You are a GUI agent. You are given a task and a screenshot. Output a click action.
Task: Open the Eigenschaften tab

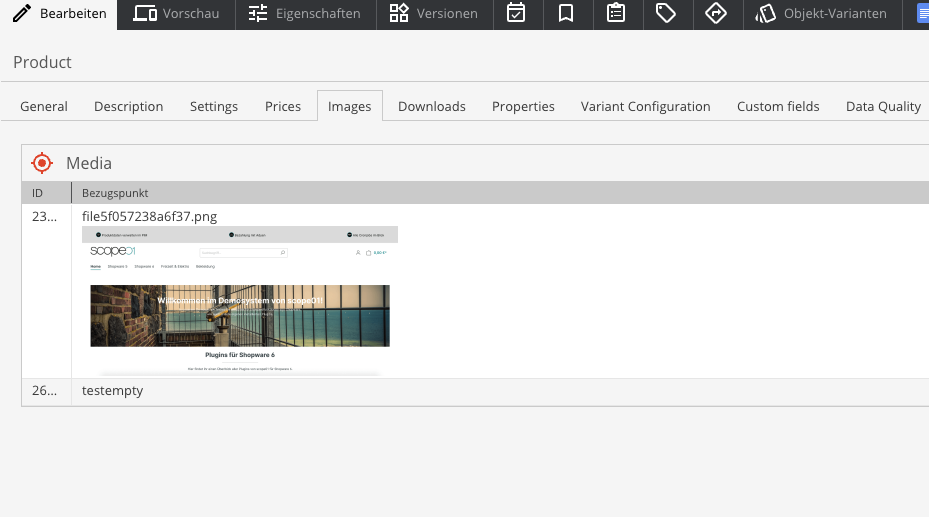point(305,13)
